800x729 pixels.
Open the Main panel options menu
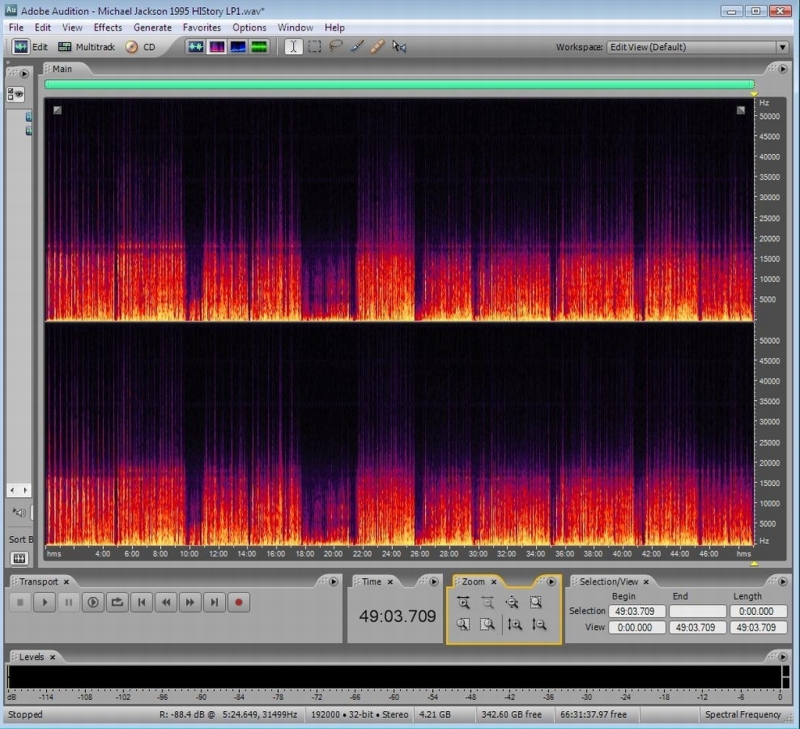coord(783,69)
